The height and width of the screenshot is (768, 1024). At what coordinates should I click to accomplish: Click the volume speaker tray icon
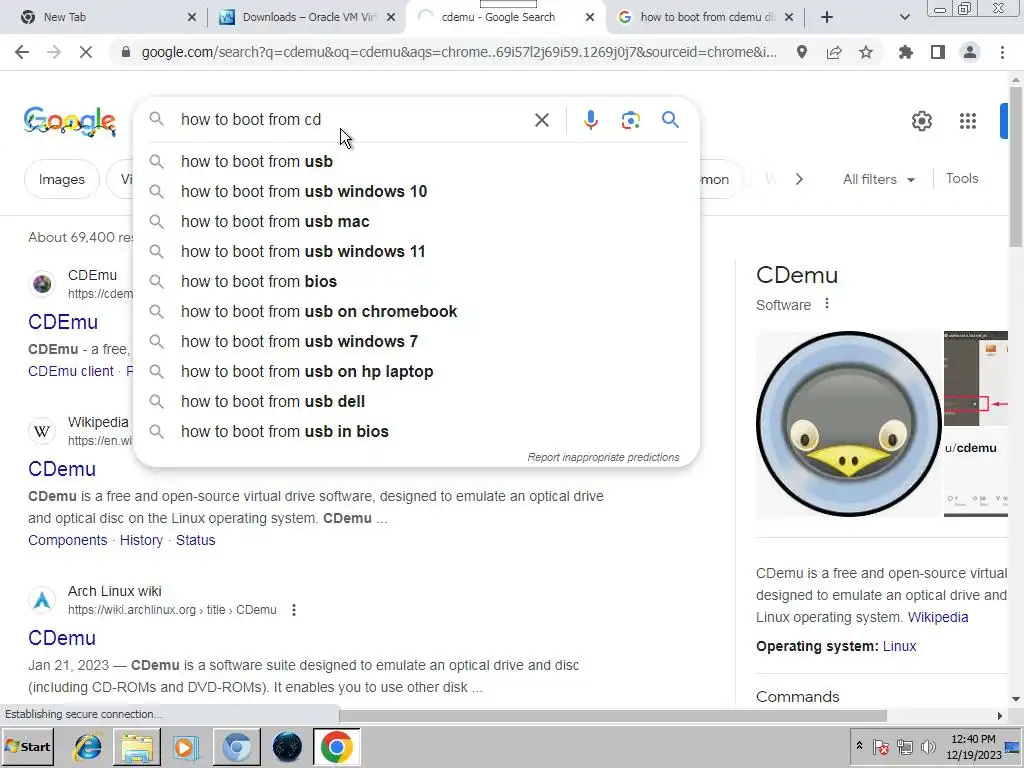[x=928, y=746]
